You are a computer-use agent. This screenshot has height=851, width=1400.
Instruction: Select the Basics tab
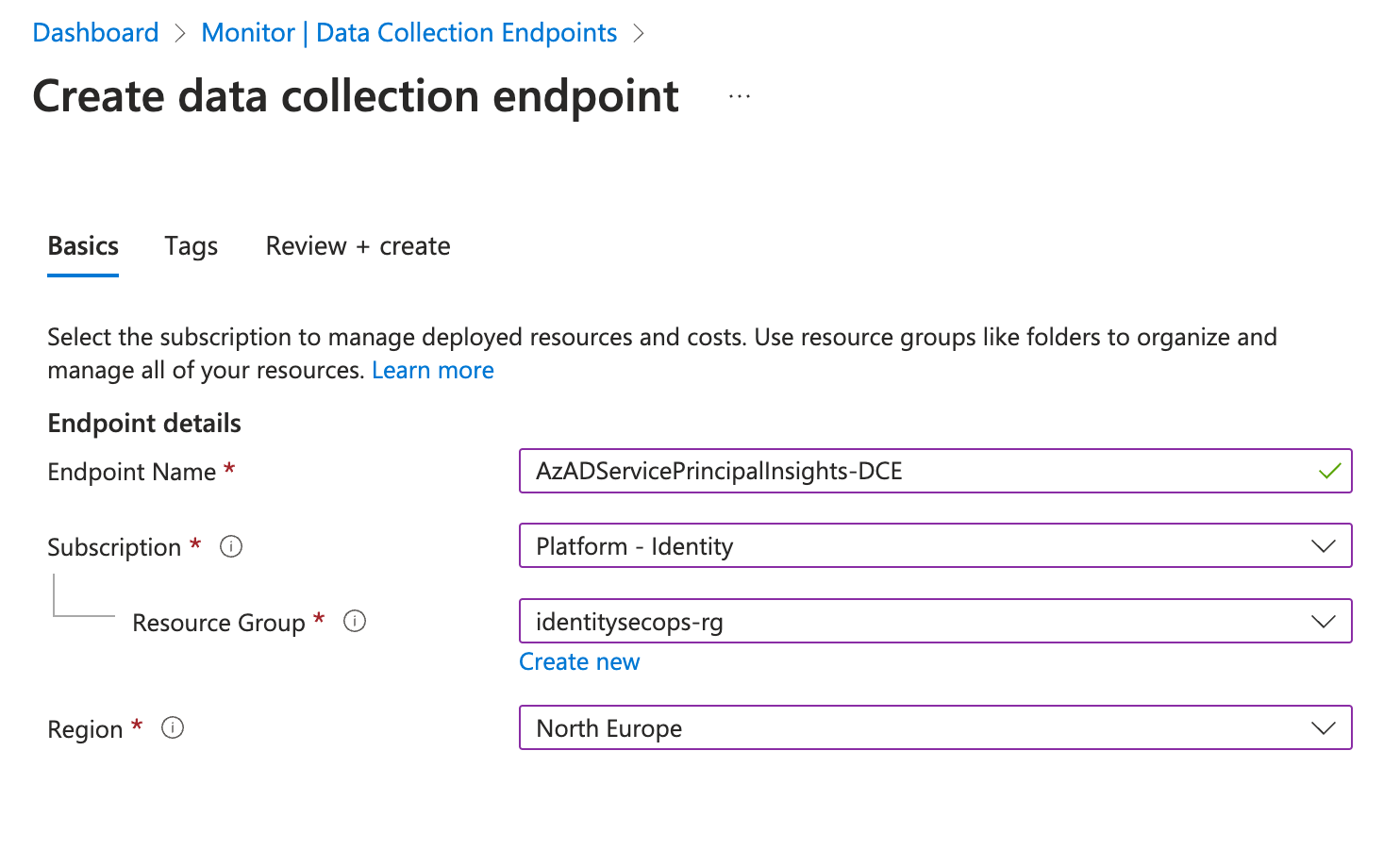pyautogui.click(x=83, y=246)
